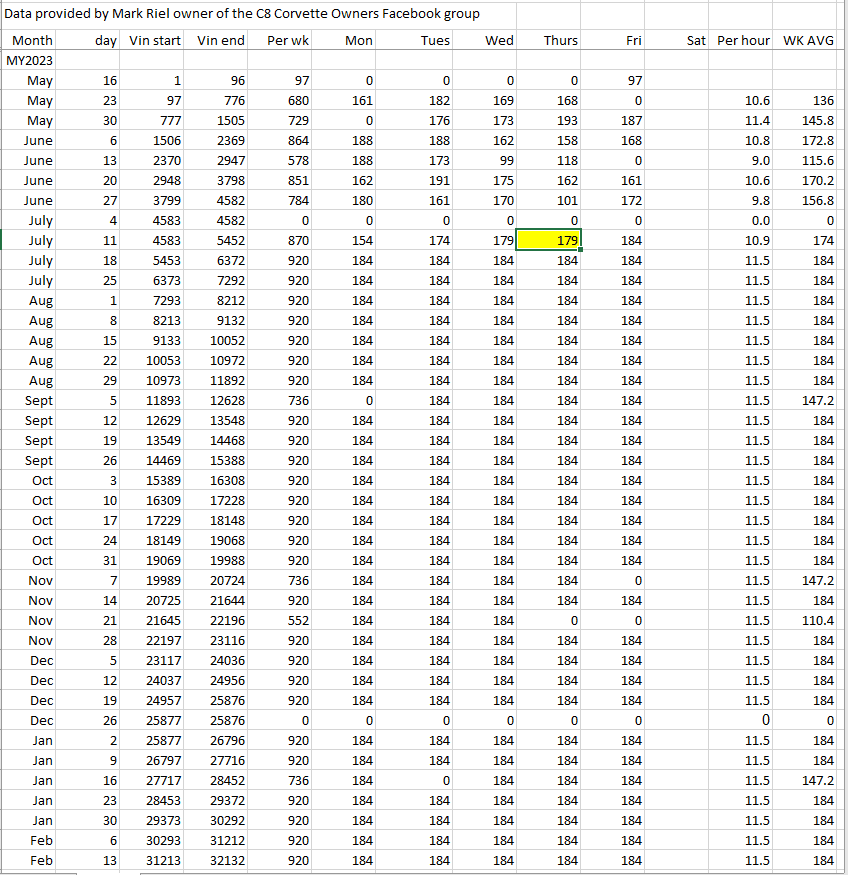
Task: Select Wed cell with value 99
Action: pos(484,160)
